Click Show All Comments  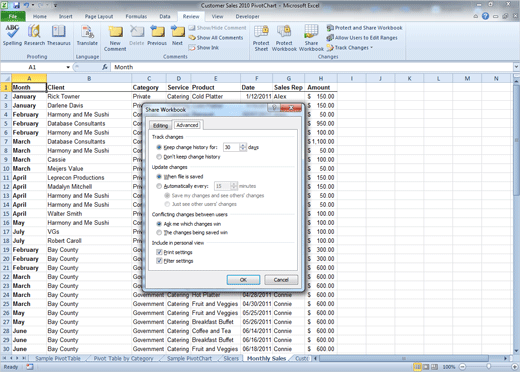[x=216, y=38]
